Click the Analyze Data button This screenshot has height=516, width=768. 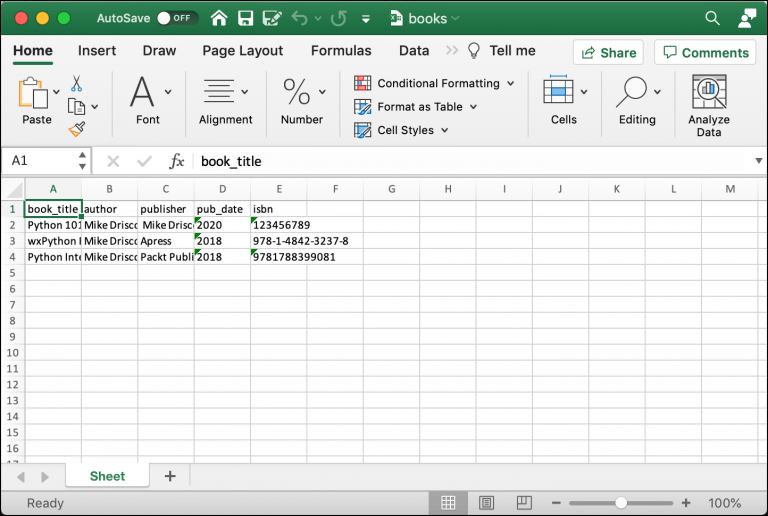click(x=709, y=105)
